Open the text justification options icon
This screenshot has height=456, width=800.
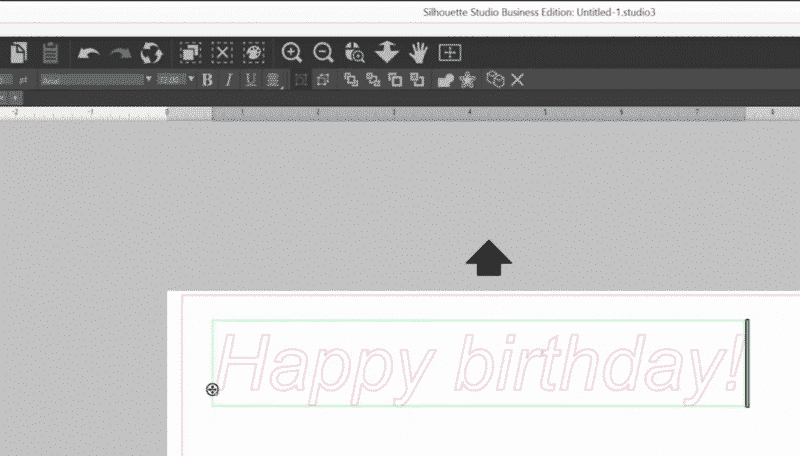coord(273,80)
